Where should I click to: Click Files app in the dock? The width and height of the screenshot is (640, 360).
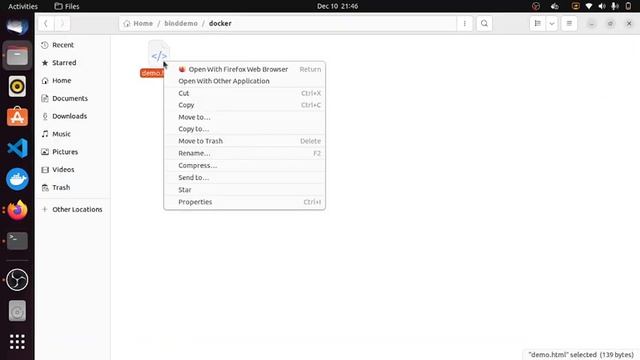point(17,56)
